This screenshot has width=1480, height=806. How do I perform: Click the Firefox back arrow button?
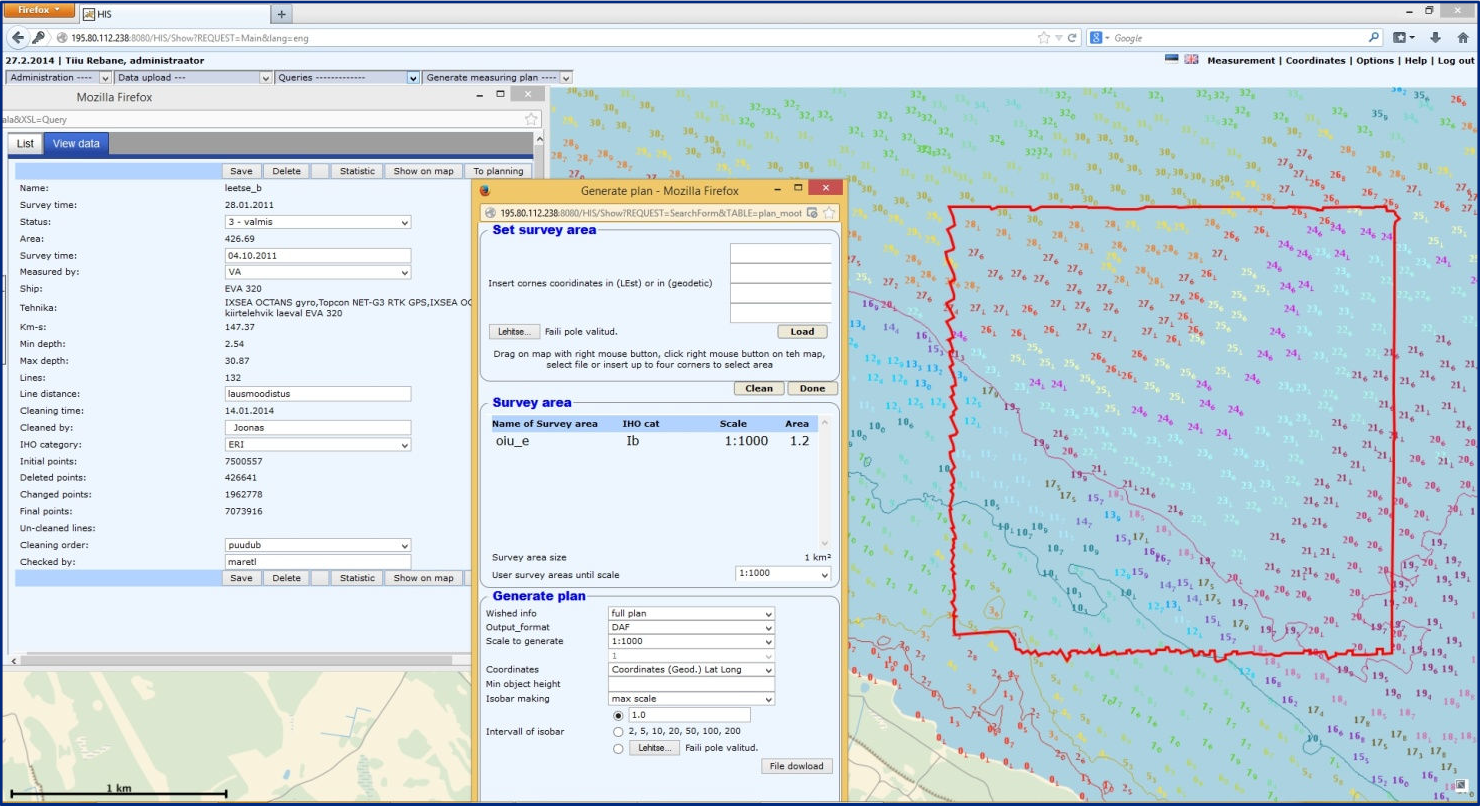pos(17,38)
